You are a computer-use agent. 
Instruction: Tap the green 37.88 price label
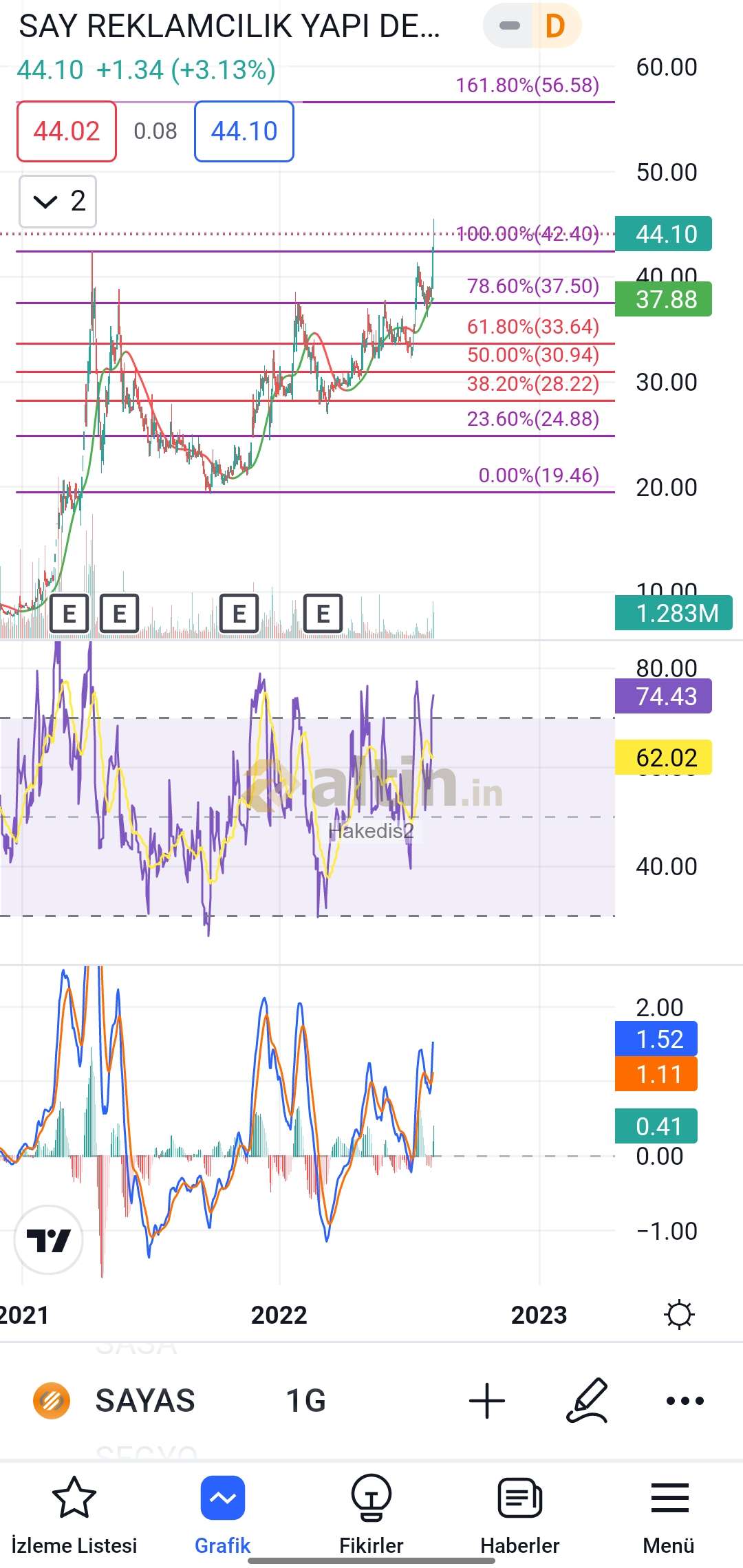click(663, 299)
